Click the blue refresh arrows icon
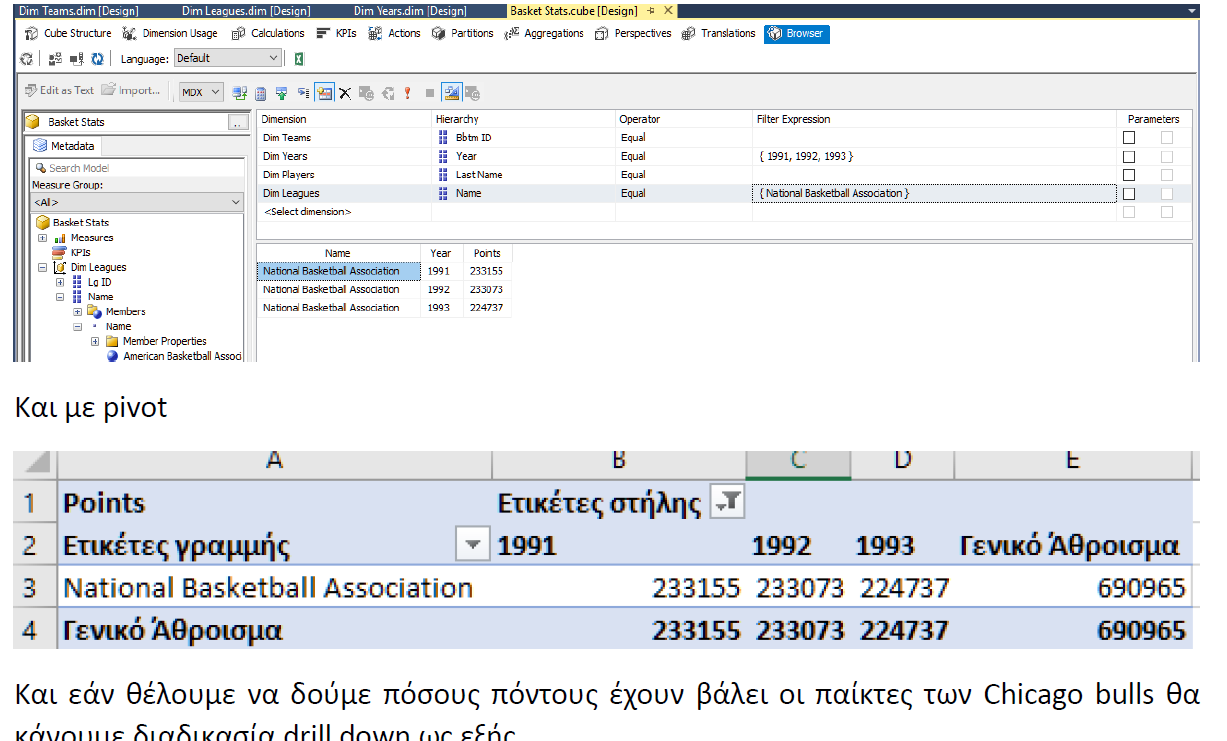The height and width of the screenshot is (741, 1227). pos(97,59)
